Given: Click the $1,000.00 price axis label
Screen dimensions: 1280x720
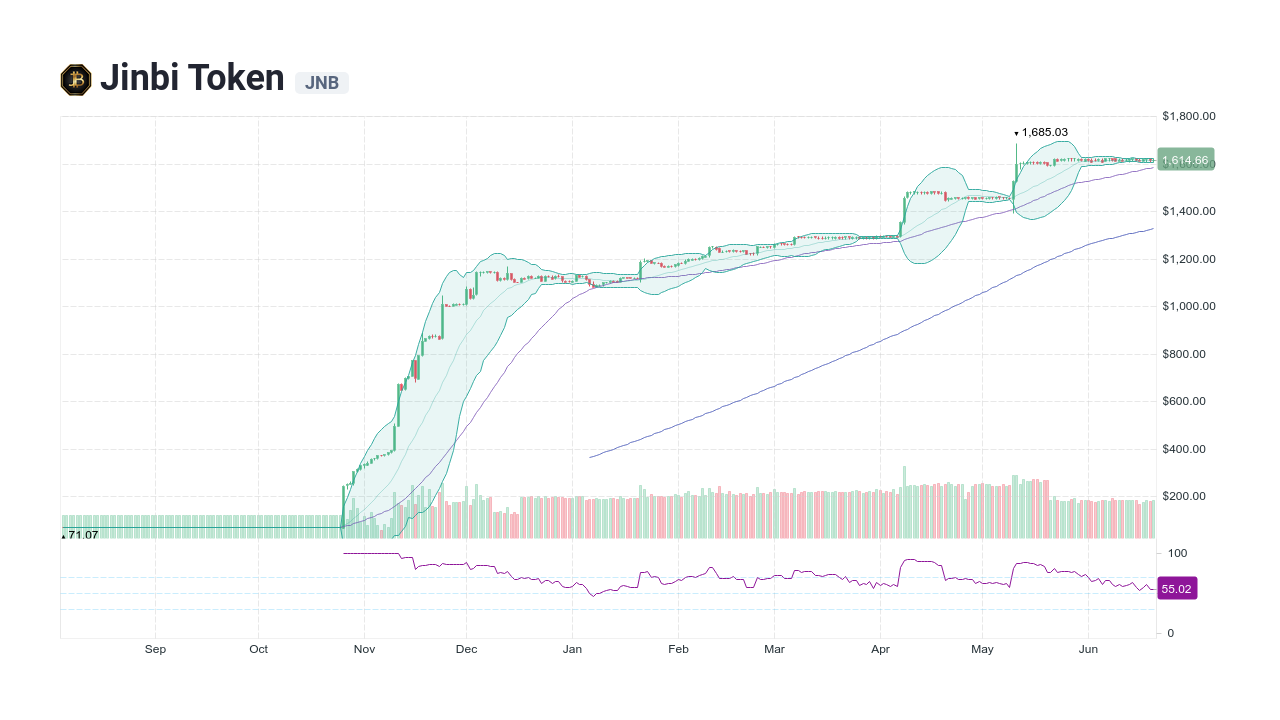Looking at the screenshot, I should 1188,306.
